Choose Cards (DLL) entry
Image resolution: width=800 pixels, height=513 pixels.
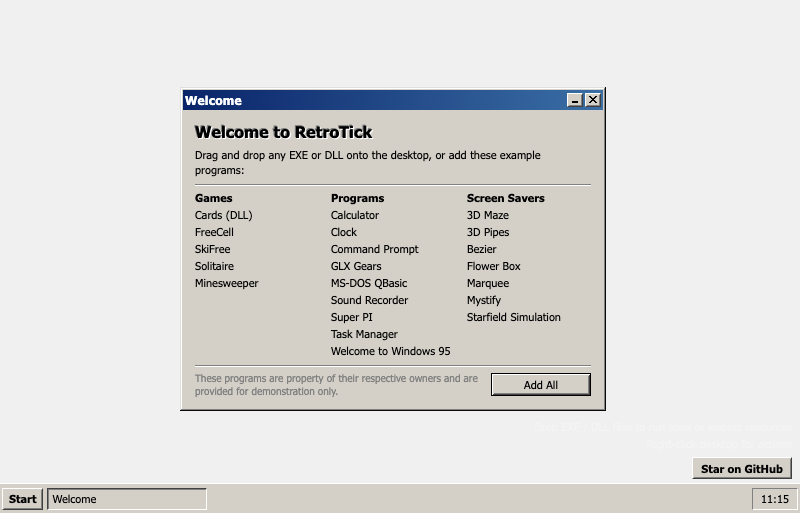pyautogui.click(x=223, y=215)
